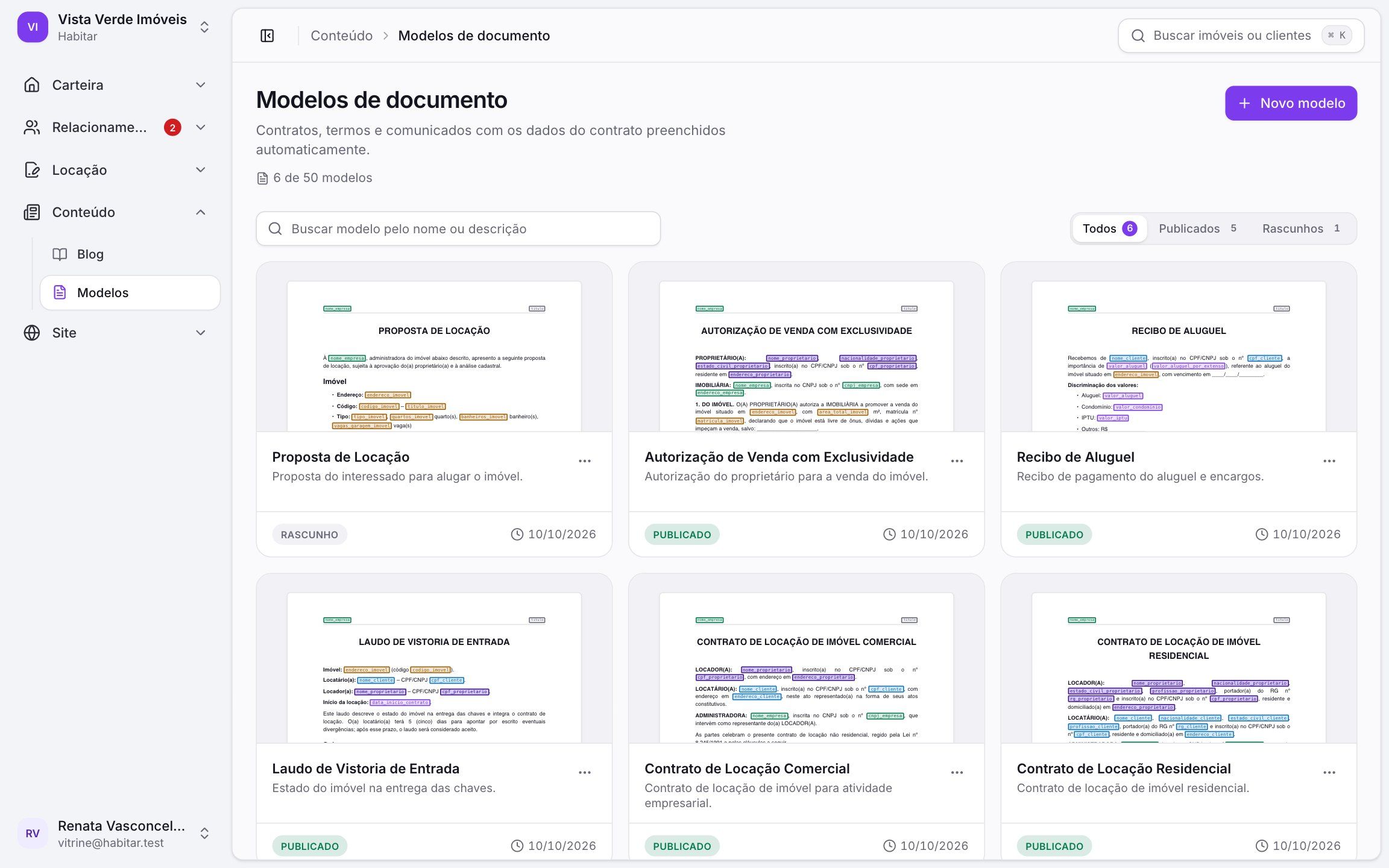1389x868 pixels.
Task: Expand the Locação menu chevron
Action: (201, 170)
